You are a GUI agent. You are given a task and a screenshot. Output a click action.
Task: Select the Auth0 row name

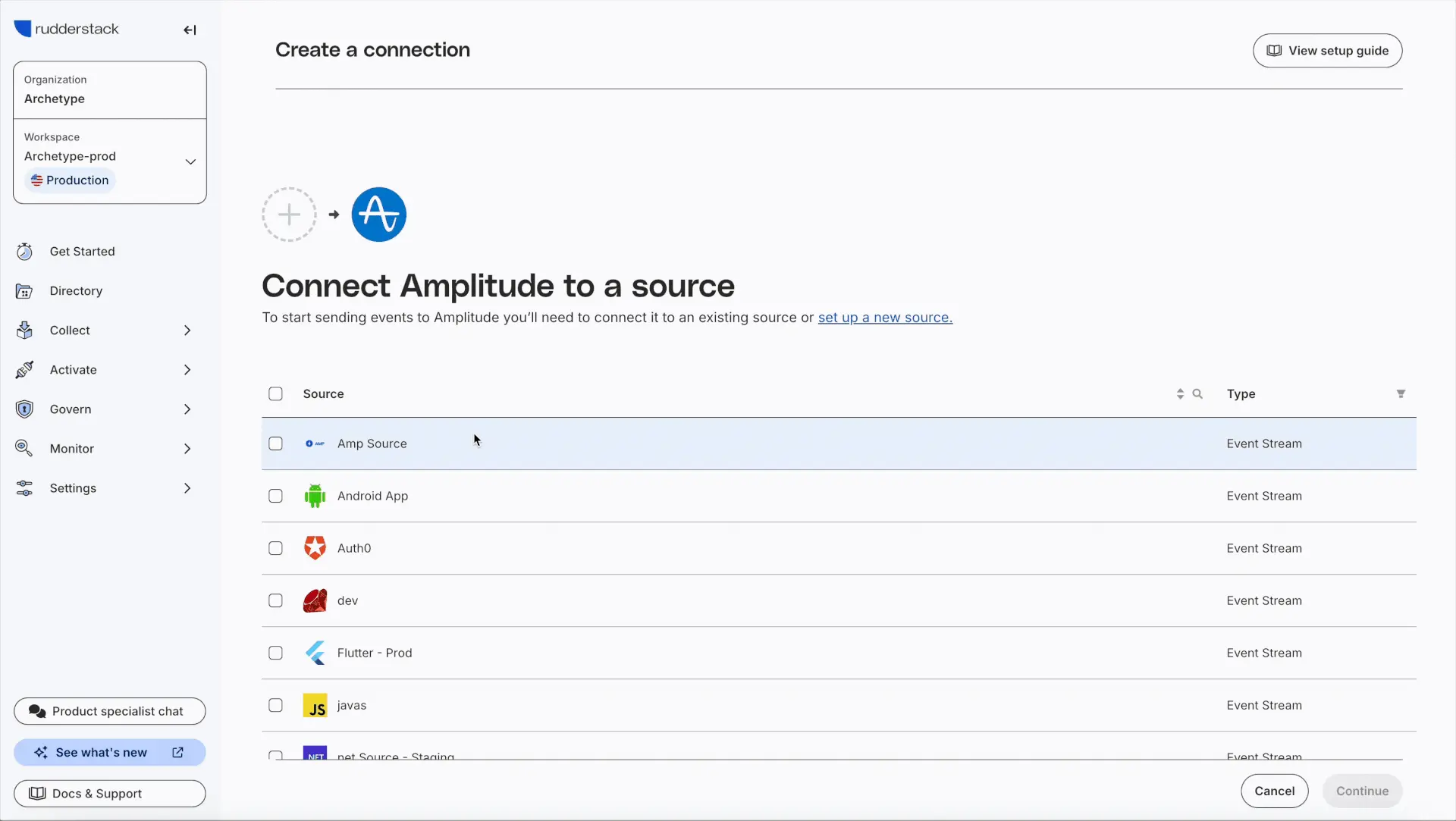[x=354, y=548]
